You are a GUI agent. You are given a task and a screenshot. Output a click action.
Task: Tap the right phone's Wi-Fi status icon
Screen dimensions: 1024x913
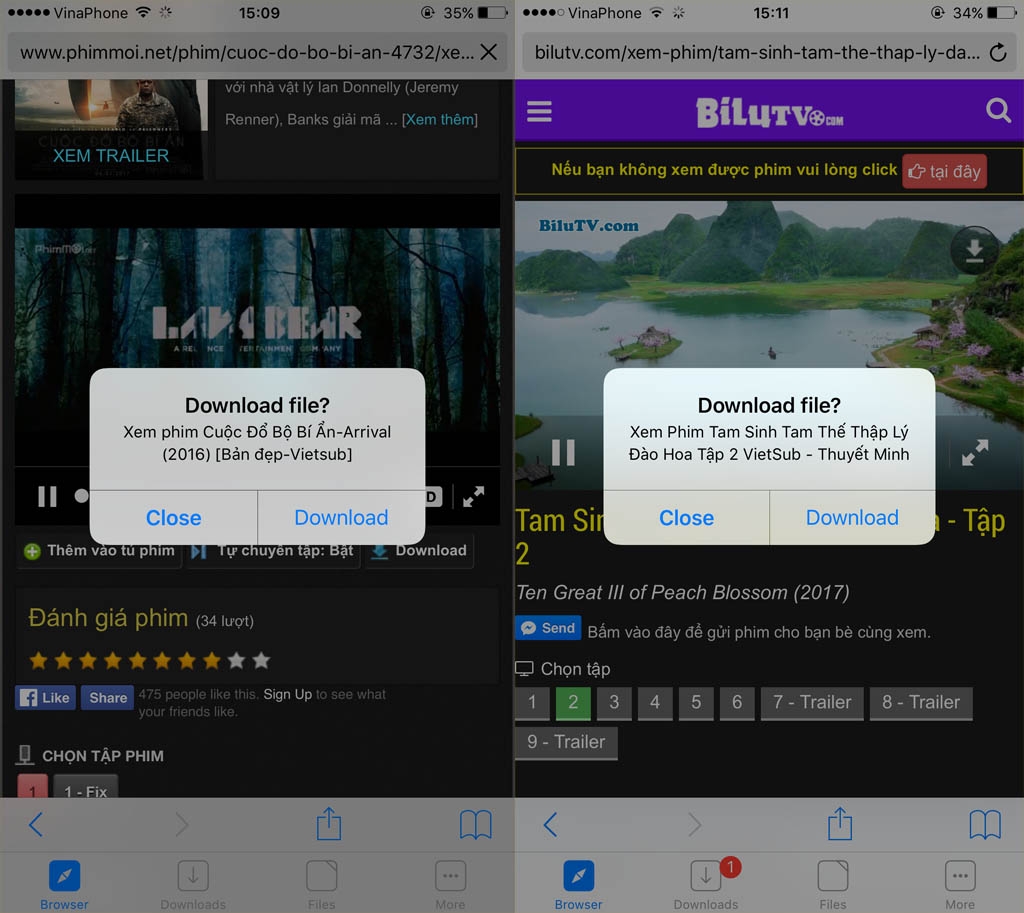[x=657, y=13]
